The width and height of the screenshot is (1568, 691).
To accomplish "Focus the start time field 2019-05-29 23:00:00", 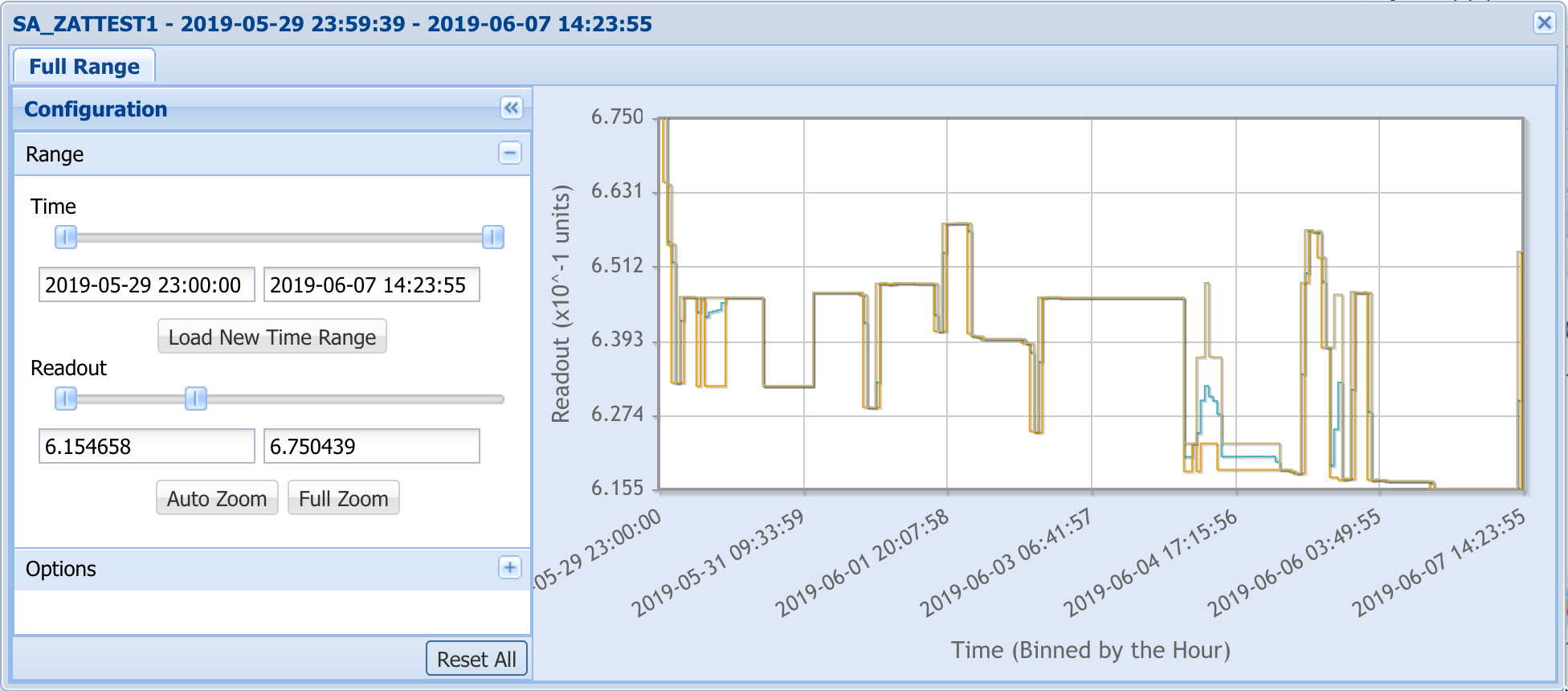I will tap(147, 284).
